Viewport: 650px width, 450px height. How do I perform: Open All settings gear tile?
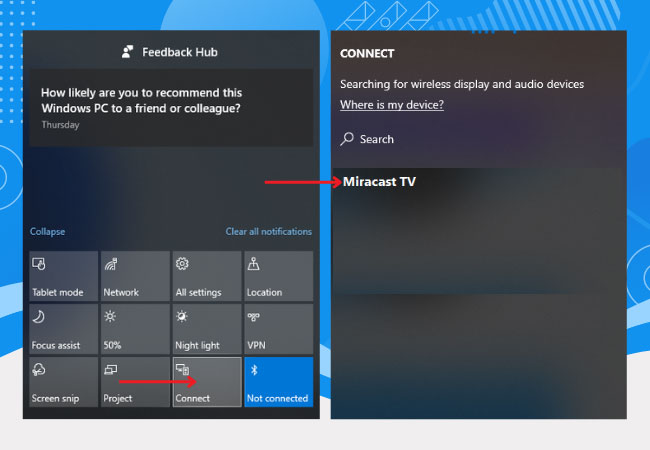[x=207, y=276]
